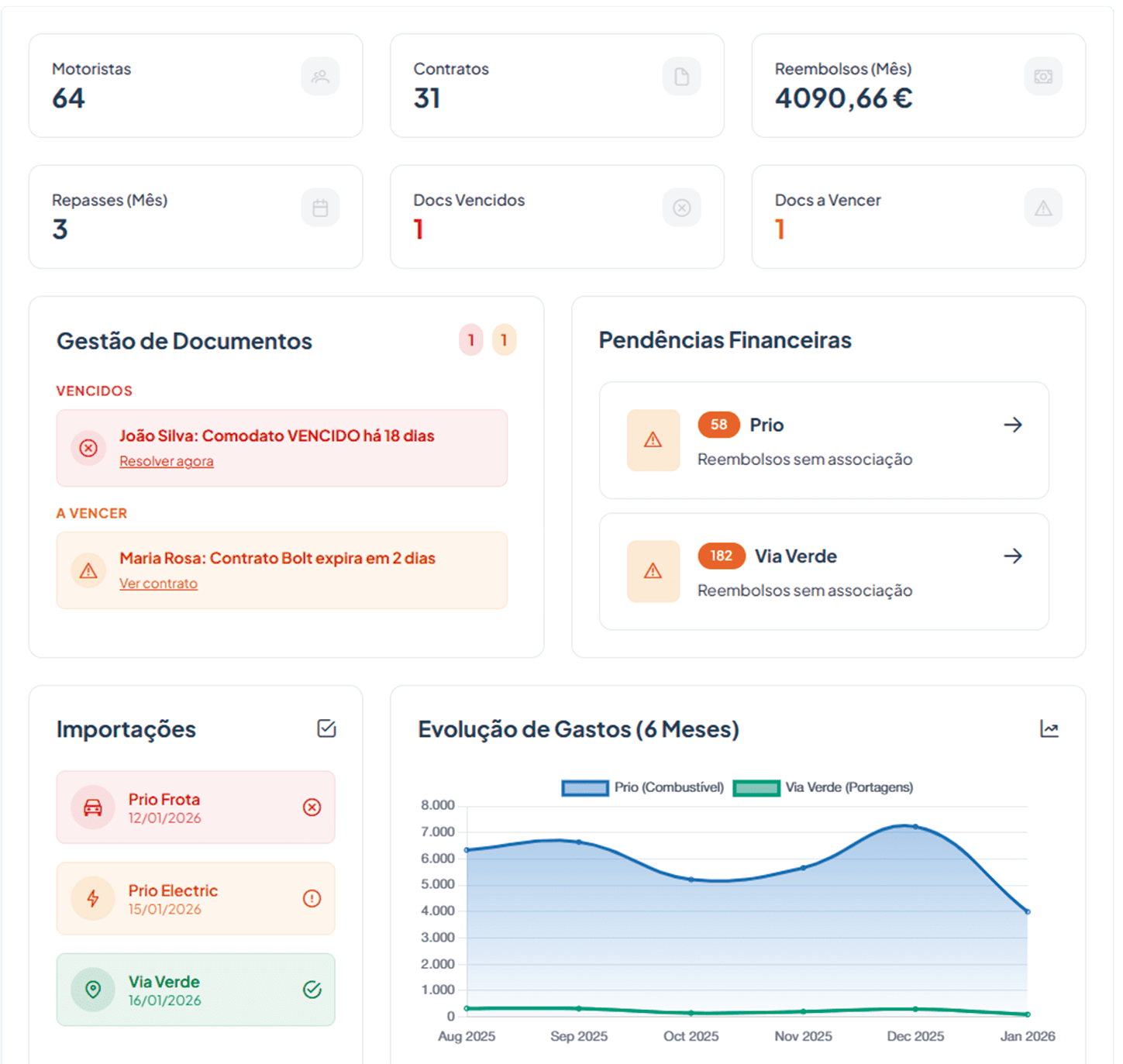Click the red expired-documents count badge
1123x1064 pixels.
(x=470, y=340)
